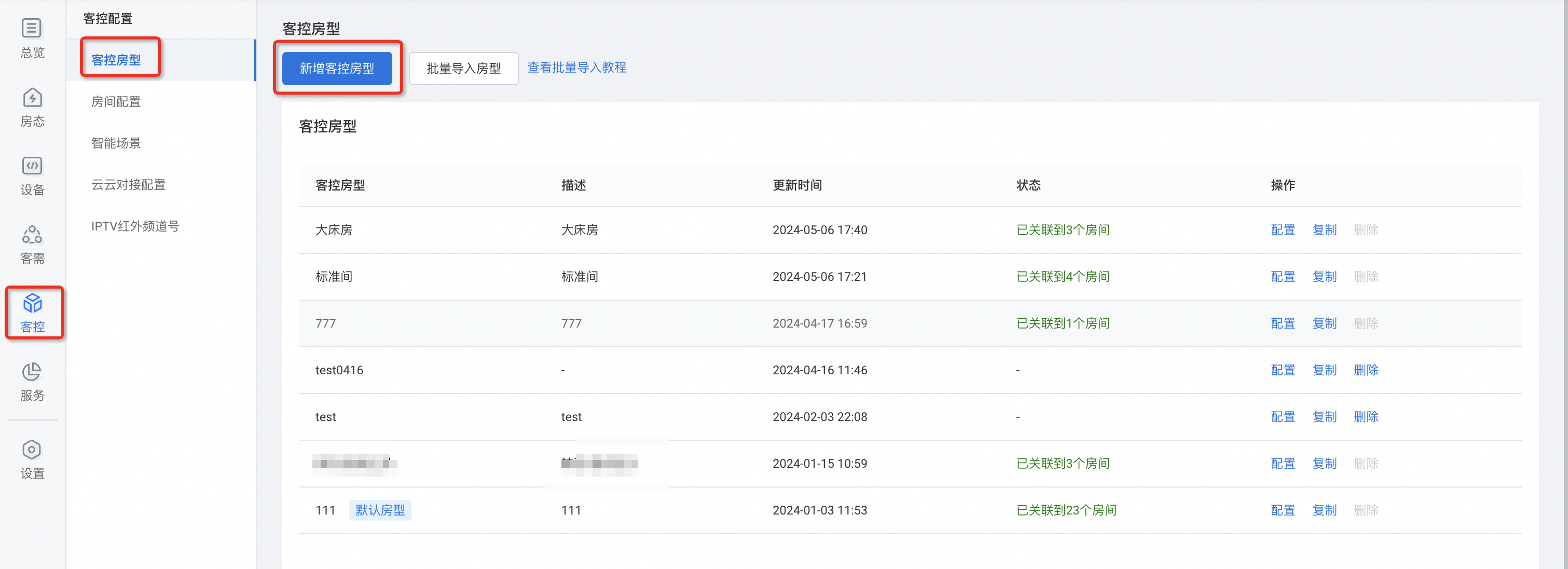Viewport: 1568px width, 569px height.
Task: Click 复制 for the 111 row
Action: click(x=1324, y=510)
